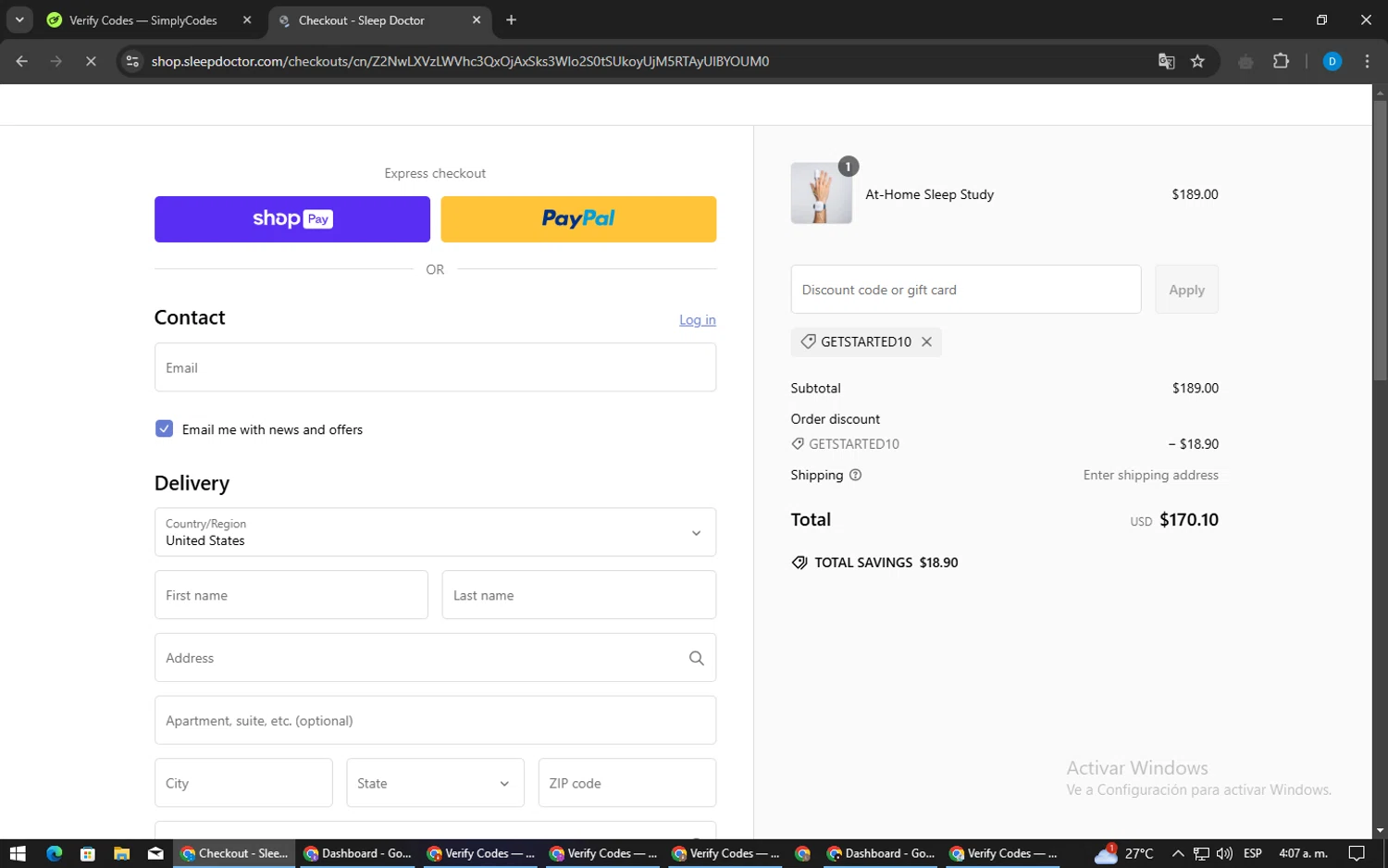Switch to Checkout - Slee... taskbar window
Viewport: 1388px width, 868px height.
pyautogui.click(x=235, y=853)
